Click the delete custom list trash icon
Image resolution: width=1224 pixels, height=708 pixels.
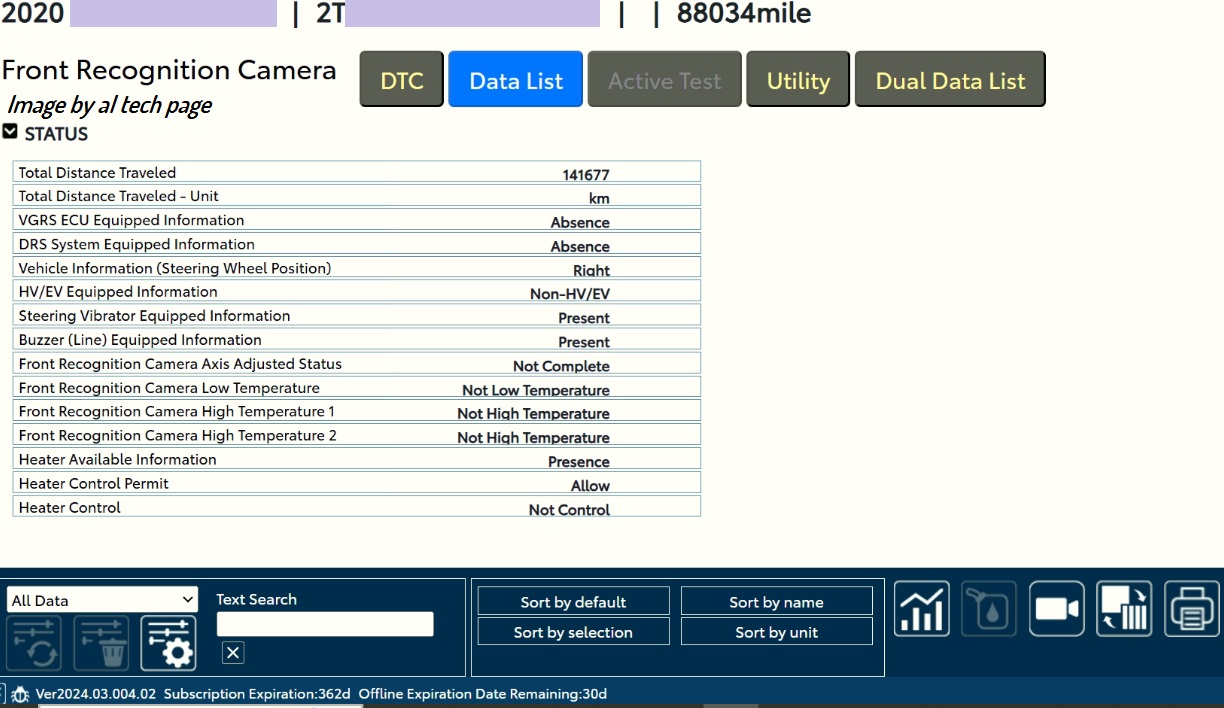[x=101, y=643]
